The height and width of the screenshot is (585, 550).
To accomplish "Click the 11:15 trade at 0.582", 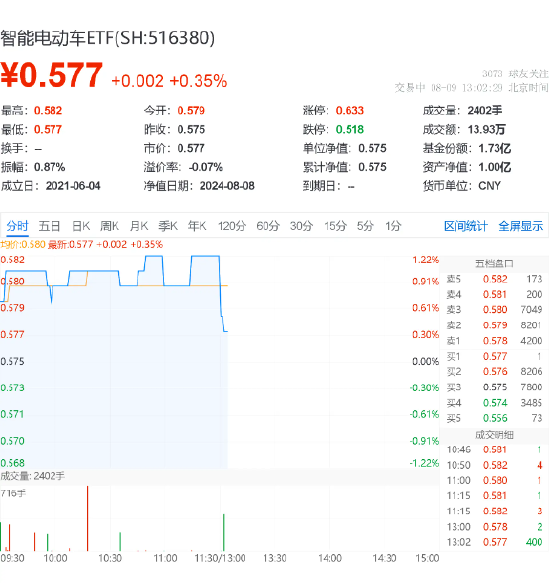I will pos(494,511).
